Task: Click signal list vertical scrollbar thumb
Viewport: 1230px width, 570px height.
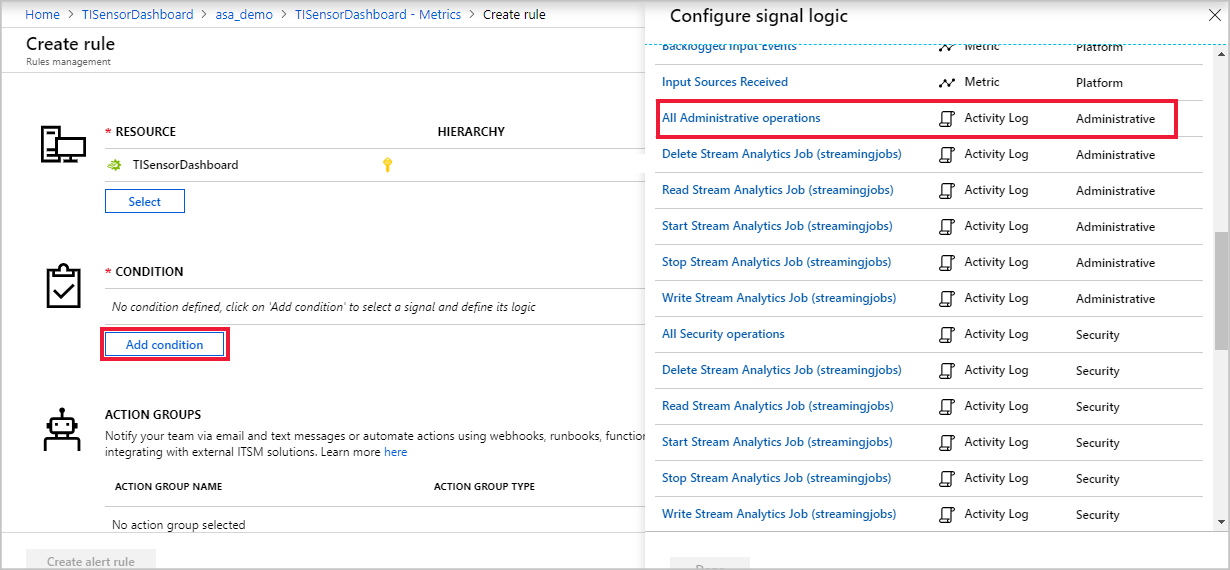Action: (1221, 291)
